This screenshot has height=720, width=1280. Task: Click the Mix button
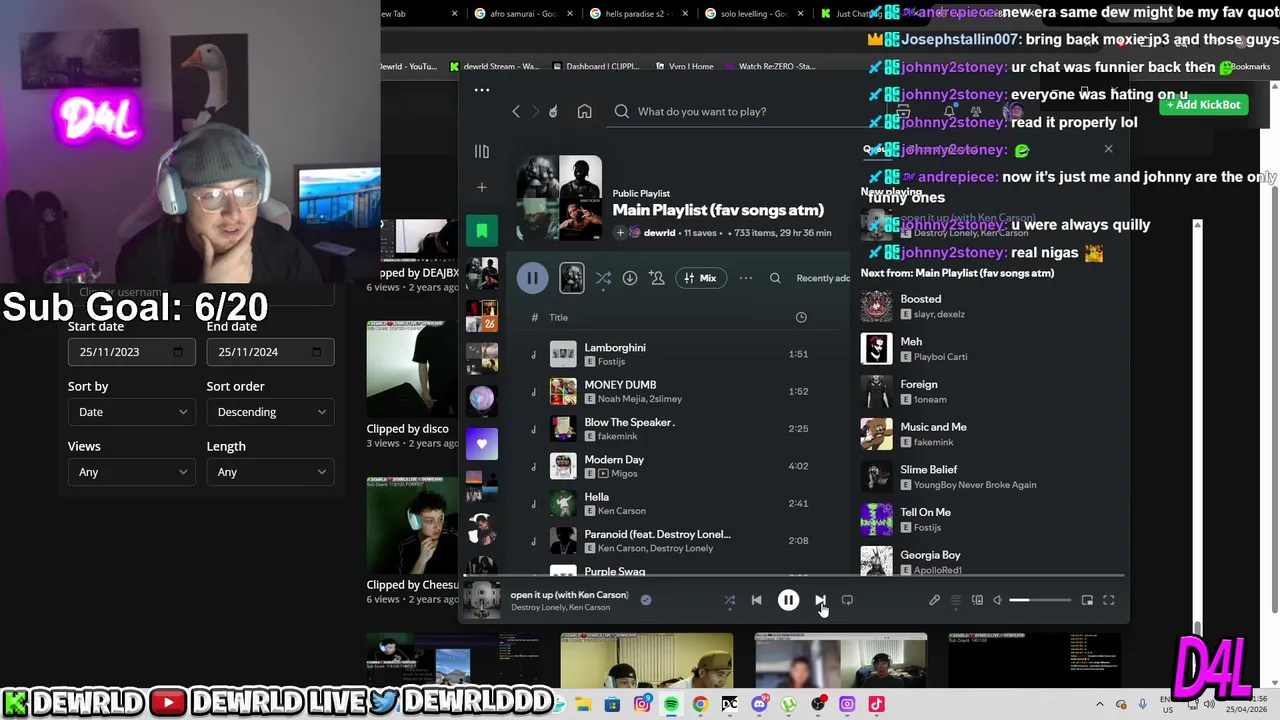[x=700, y=278]
